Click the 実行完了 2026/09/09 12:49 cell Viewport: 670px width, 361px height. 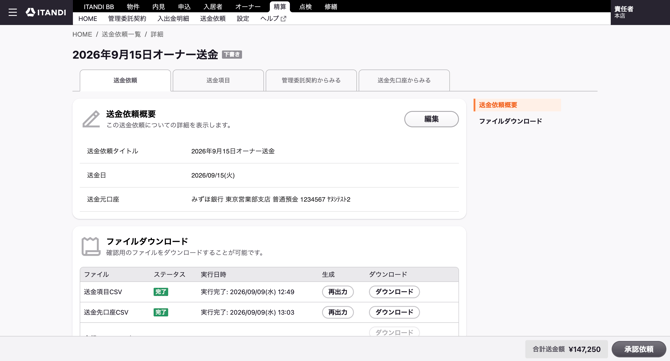247,292
